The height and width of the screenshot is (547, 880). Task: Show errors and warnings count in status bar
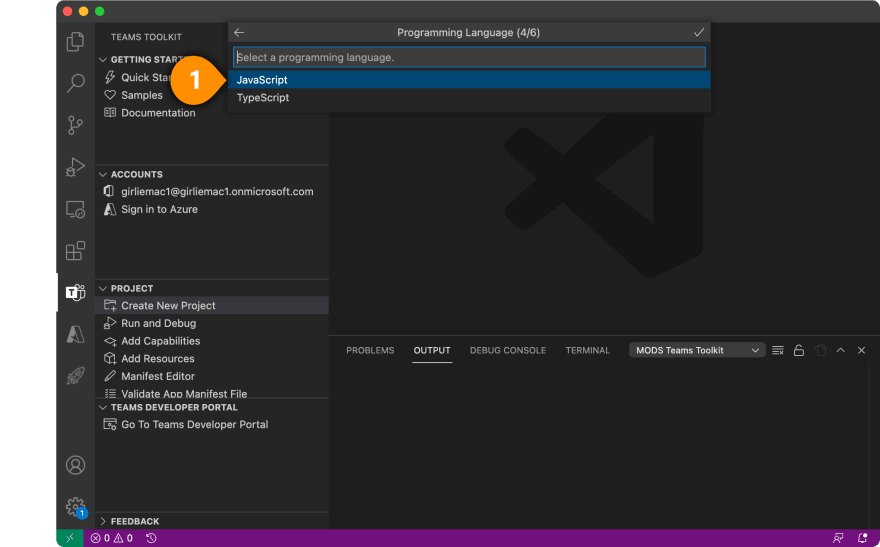(112, 538)
